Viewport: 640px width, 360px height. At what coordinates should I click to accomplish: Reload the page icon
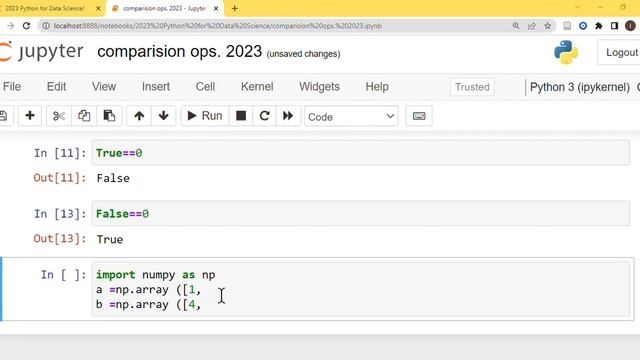pyautogui.click(x=27, y=26)
